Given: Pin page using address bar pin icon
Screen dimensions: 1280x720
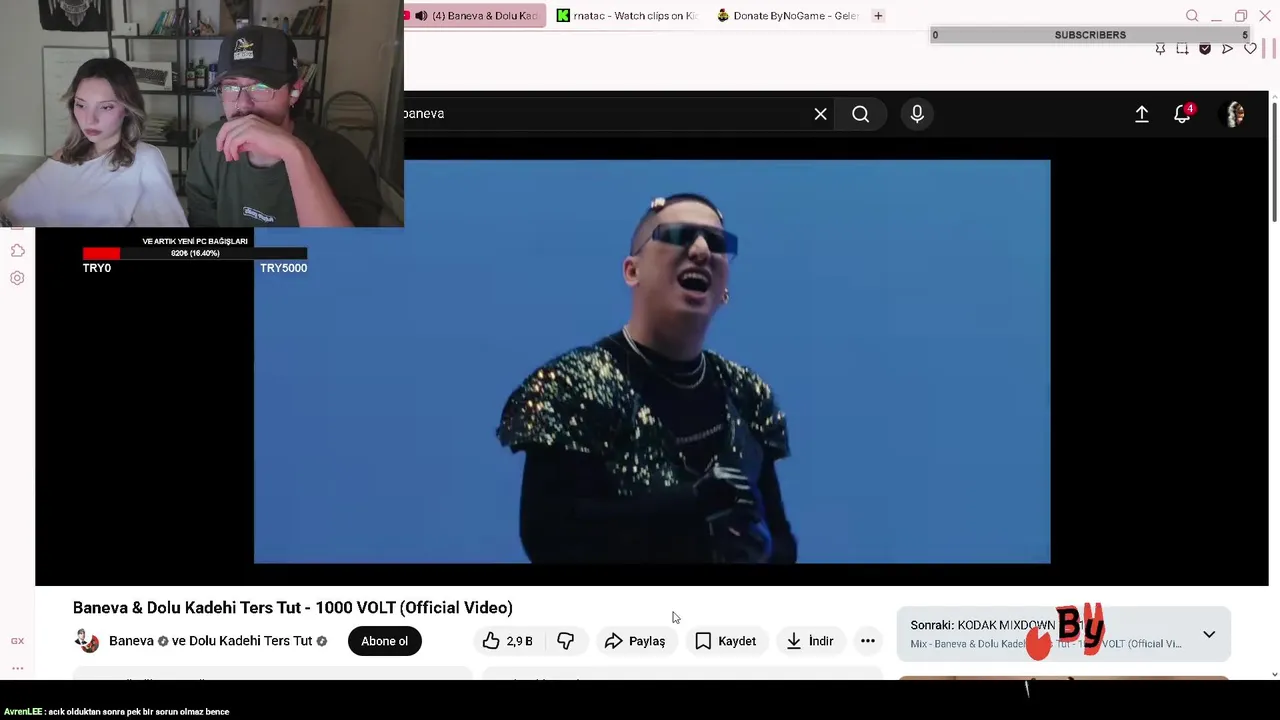Looking at the screenshot, I should click(x=1160, y=49).
